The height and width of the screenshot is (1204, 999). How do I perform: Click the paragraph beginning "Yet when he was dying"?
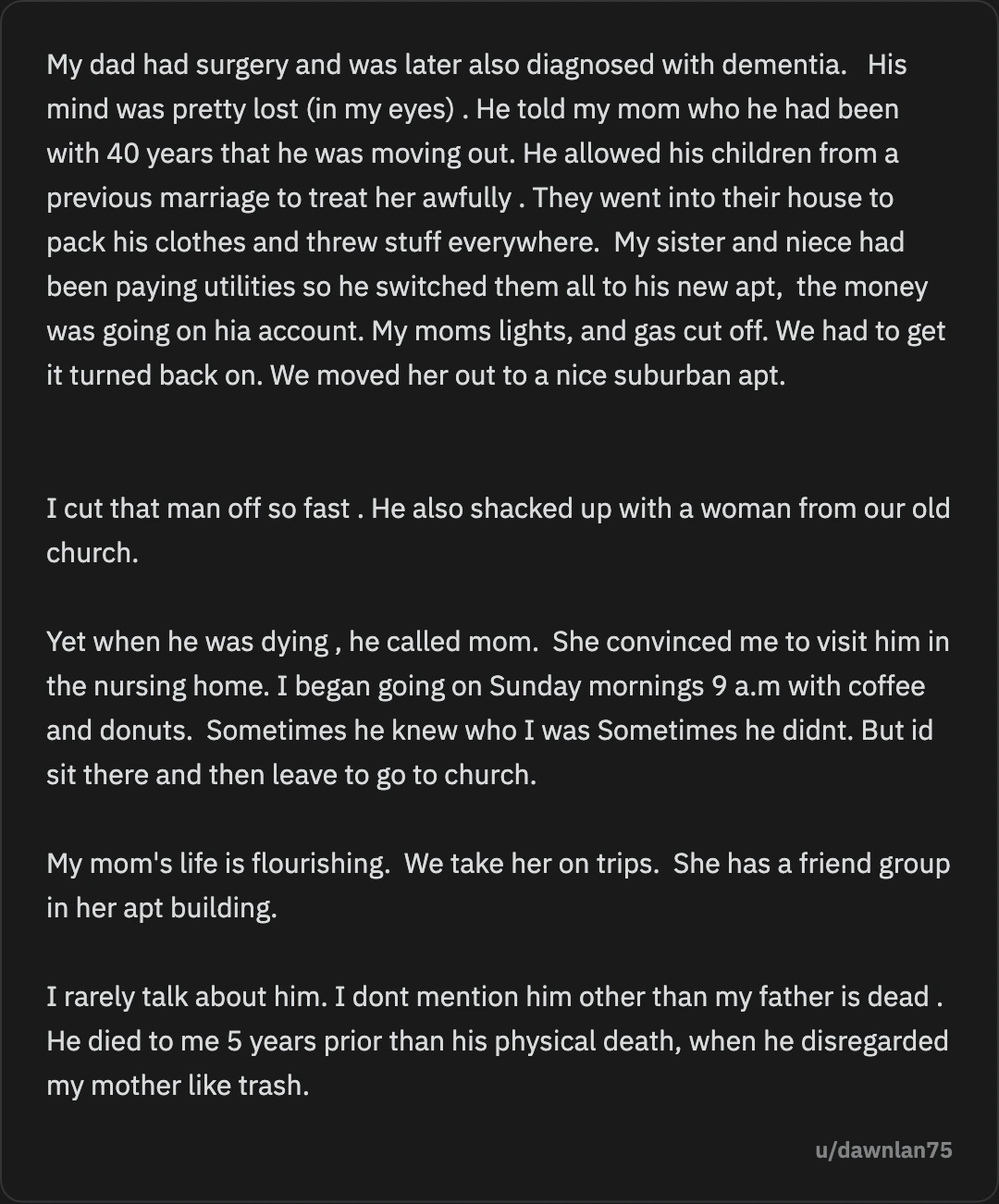click(498, 708)
